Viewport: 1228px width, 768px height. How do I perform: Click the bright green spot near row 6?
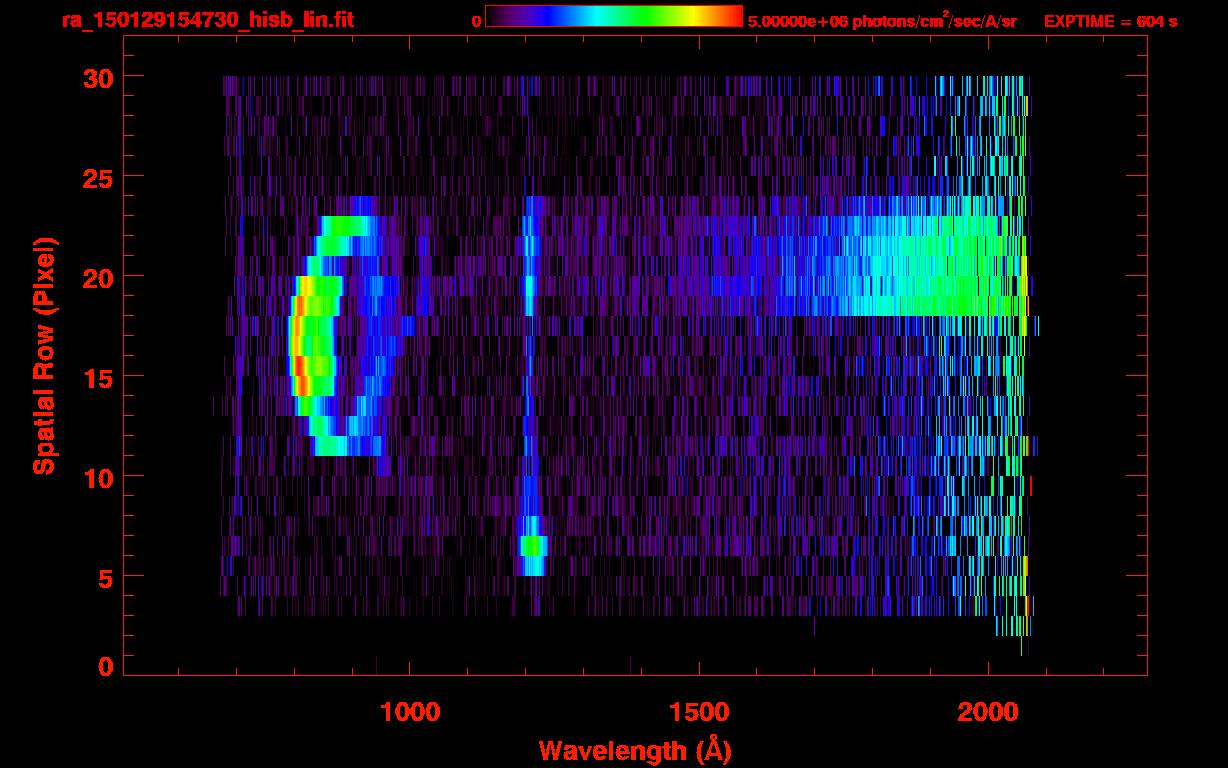[x=533, y=546]
